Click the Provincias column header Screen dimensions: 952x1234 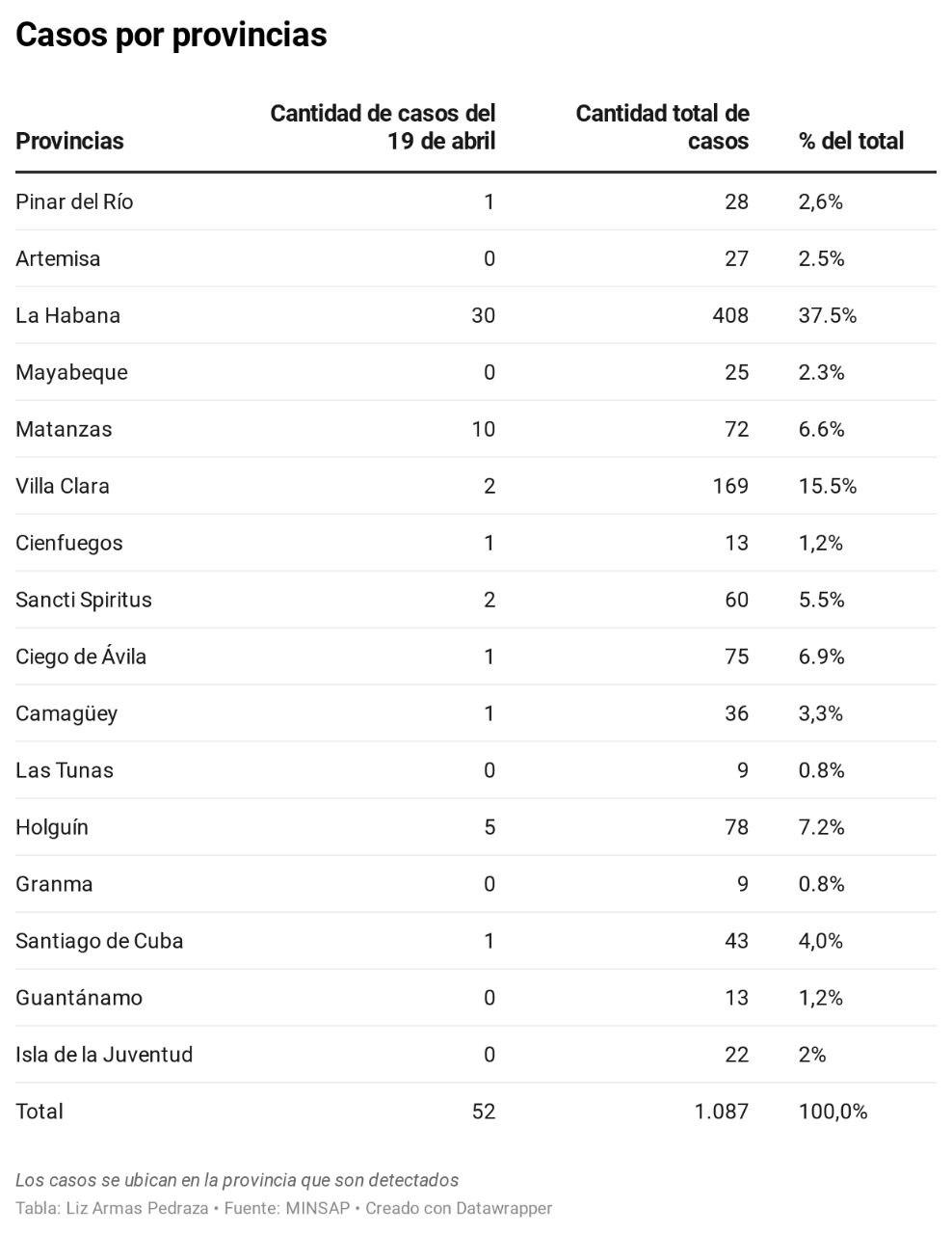(69, 141)
